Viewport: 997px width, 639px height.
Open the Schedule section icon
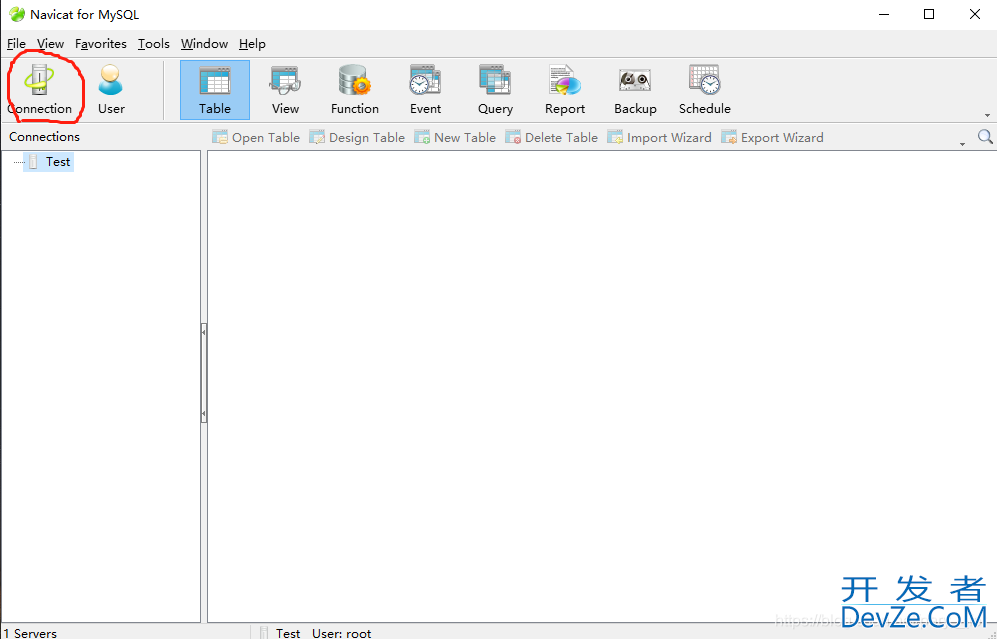click(x=705, y=90)
